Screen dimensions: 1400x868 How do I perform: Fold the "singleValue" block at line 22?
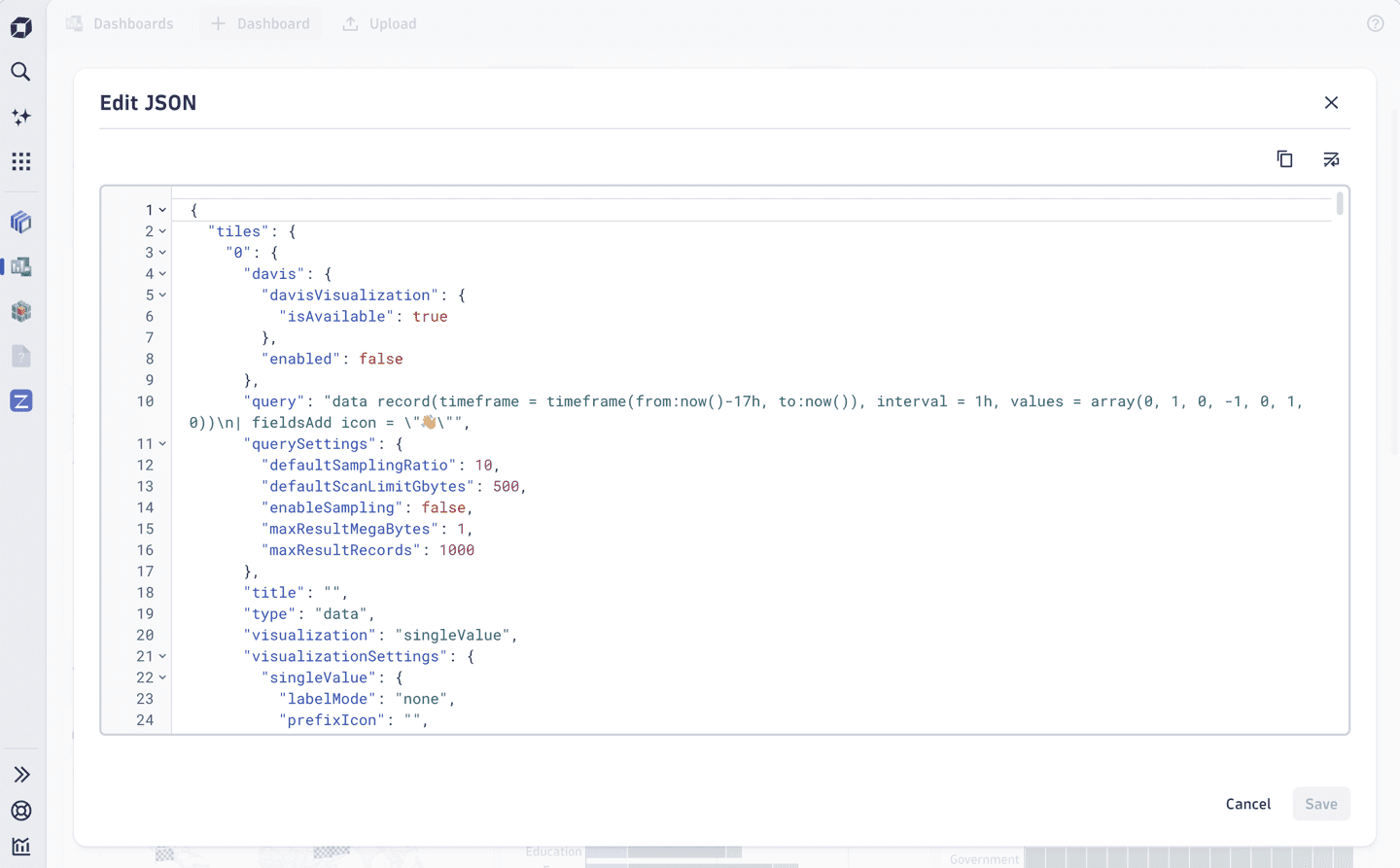pos(162,677)
